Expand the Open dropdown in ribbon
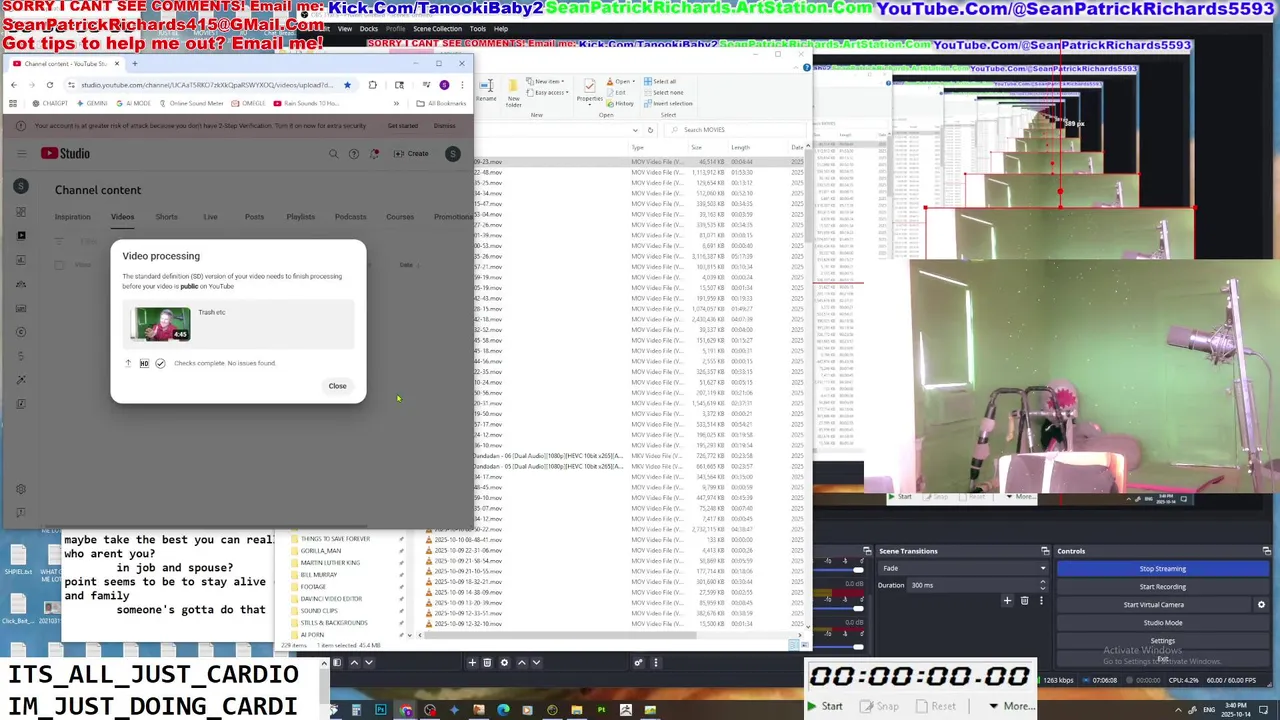 [621, 81]
